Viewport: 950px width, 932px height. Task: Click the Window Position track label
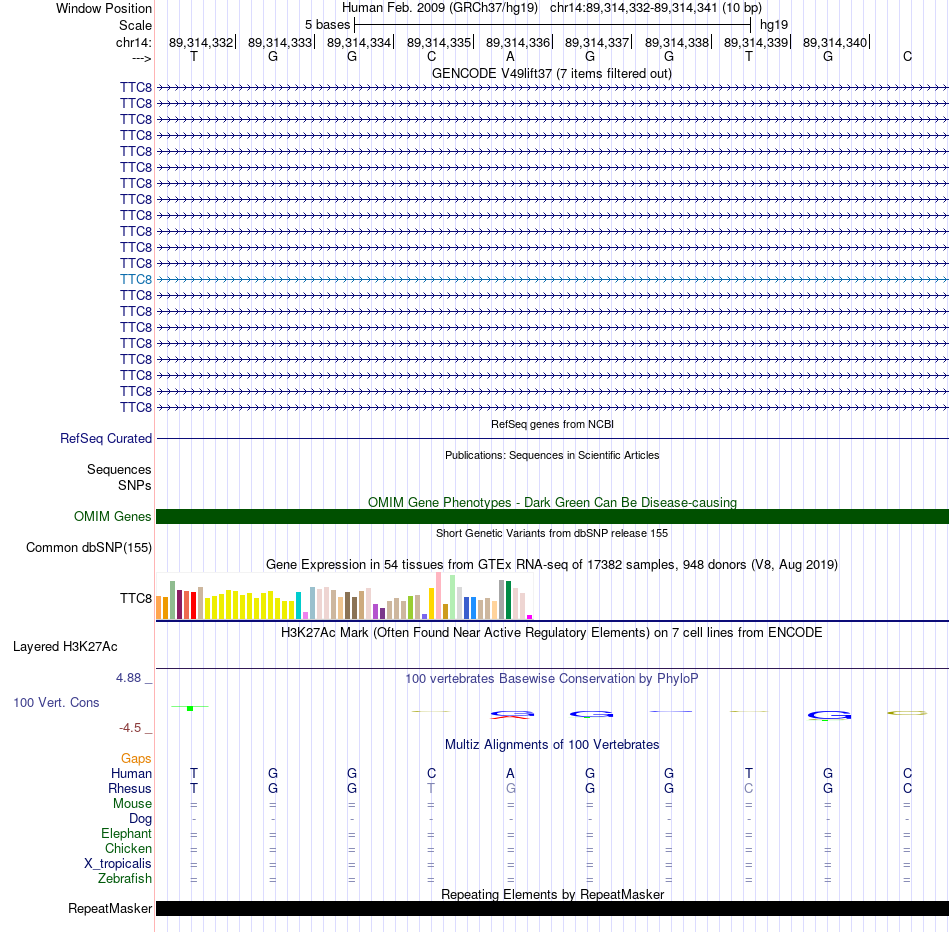(x=104, y=8)
